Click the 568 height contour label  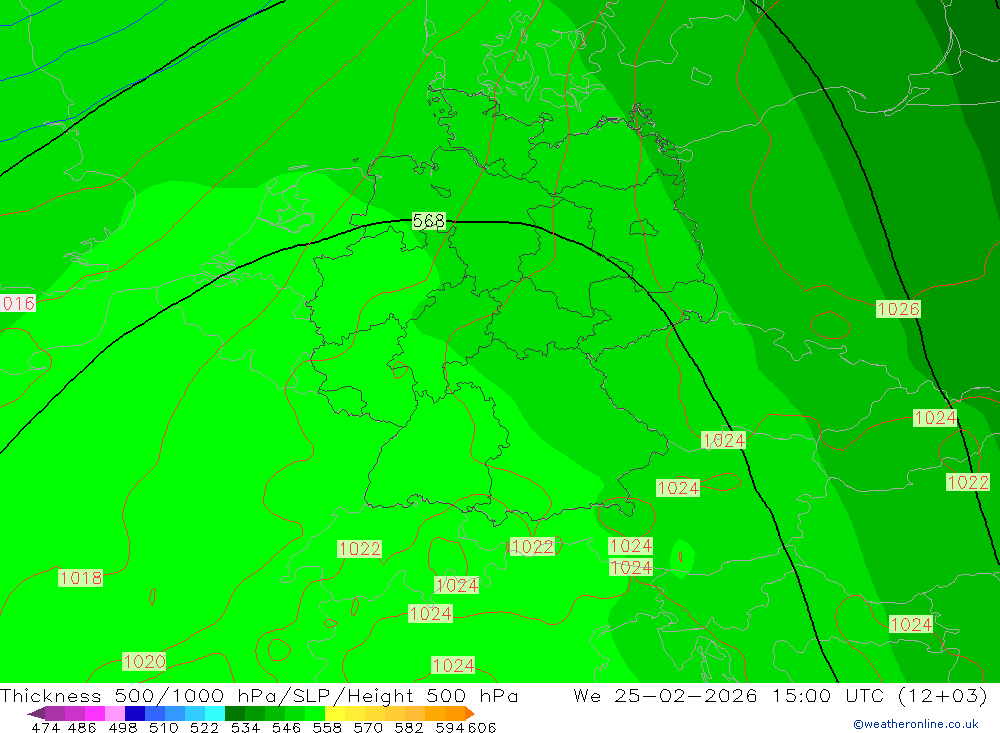(429, 221)
